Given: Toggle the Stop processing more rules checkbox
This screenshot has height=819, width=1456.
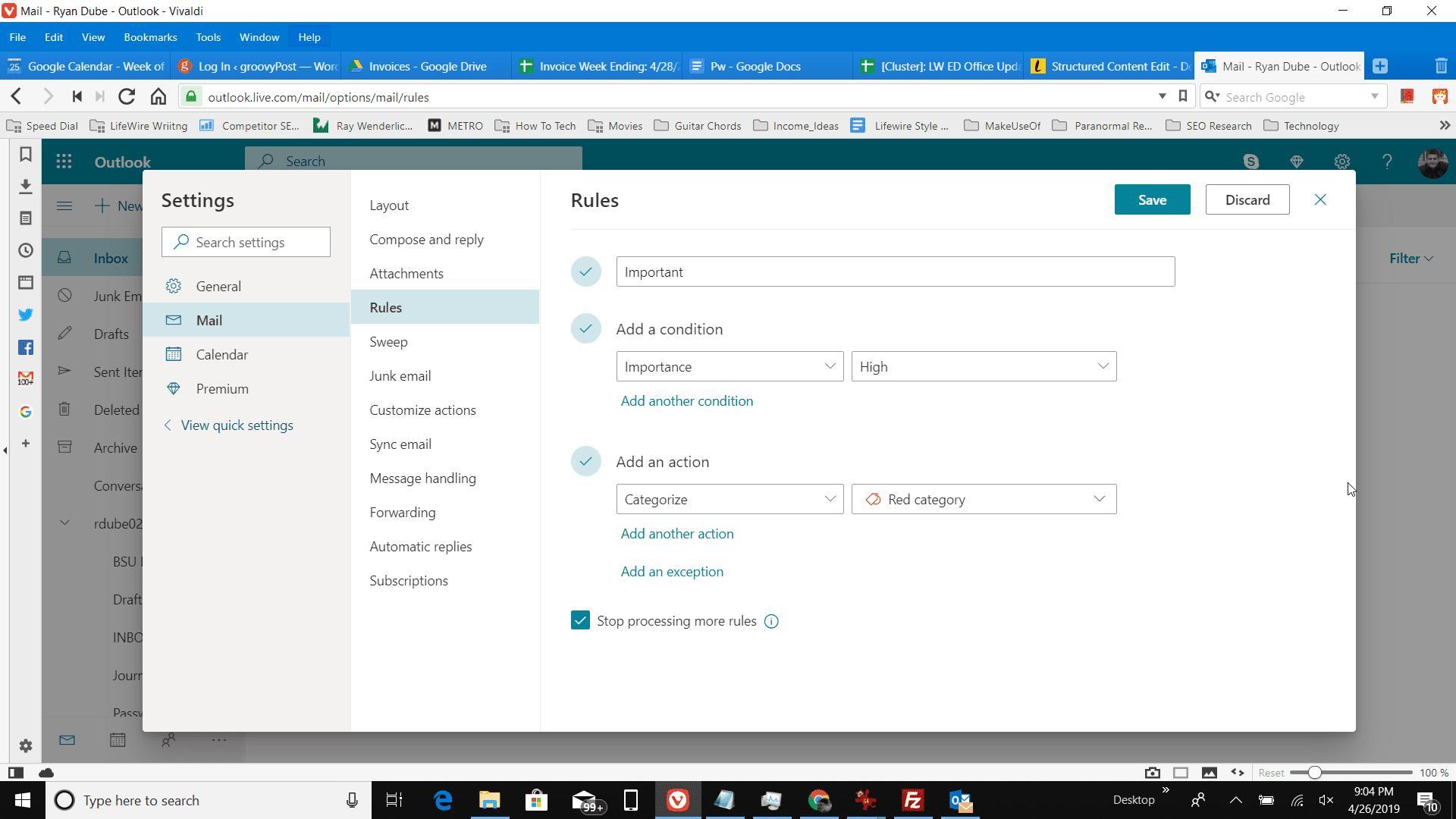Looking at the screenshot, I should click(579, 620).
